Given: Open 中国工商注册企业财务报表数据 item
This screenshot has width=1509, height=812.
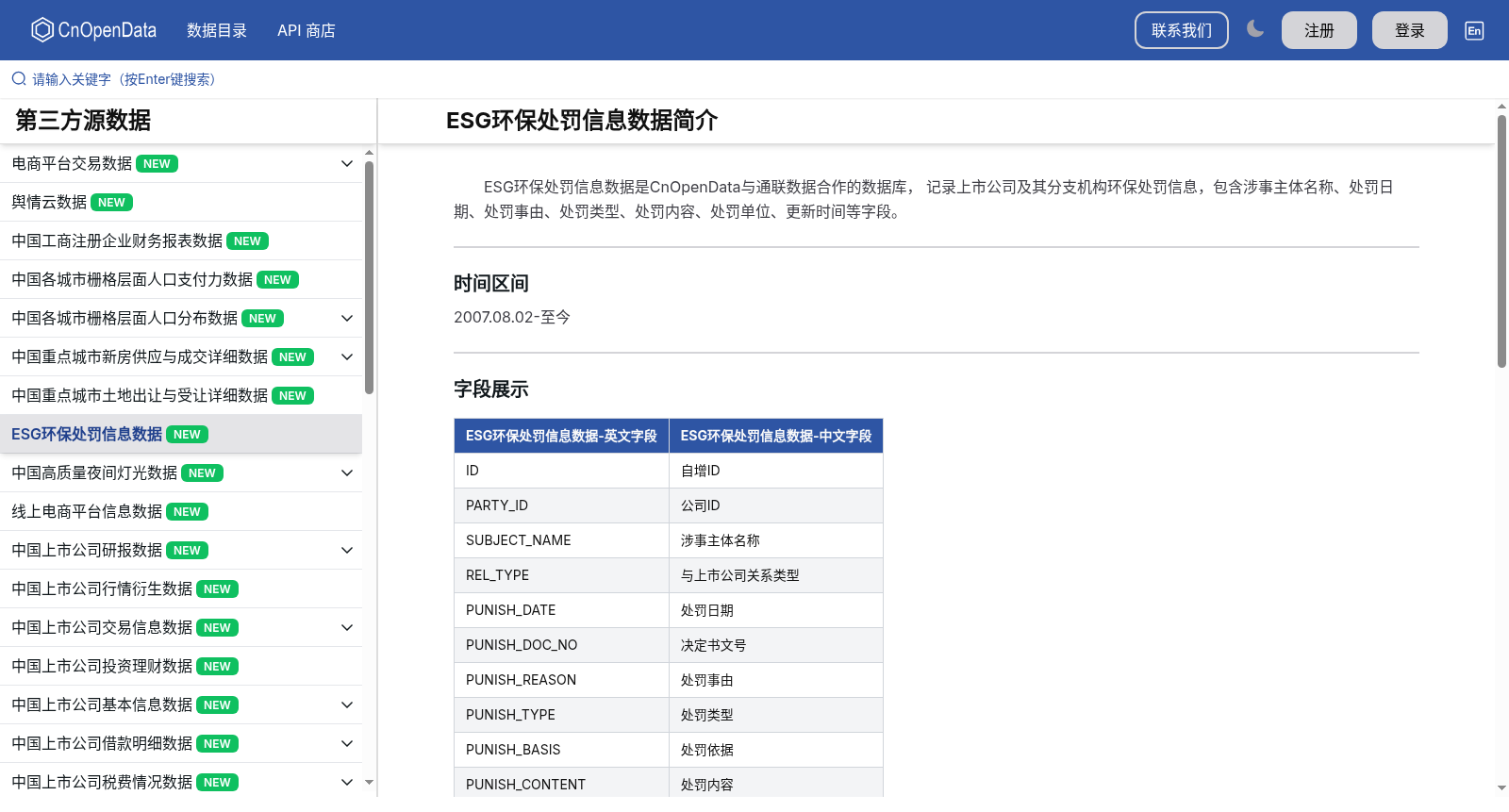Looking at the screenshot, I should [x=181, y=241].
